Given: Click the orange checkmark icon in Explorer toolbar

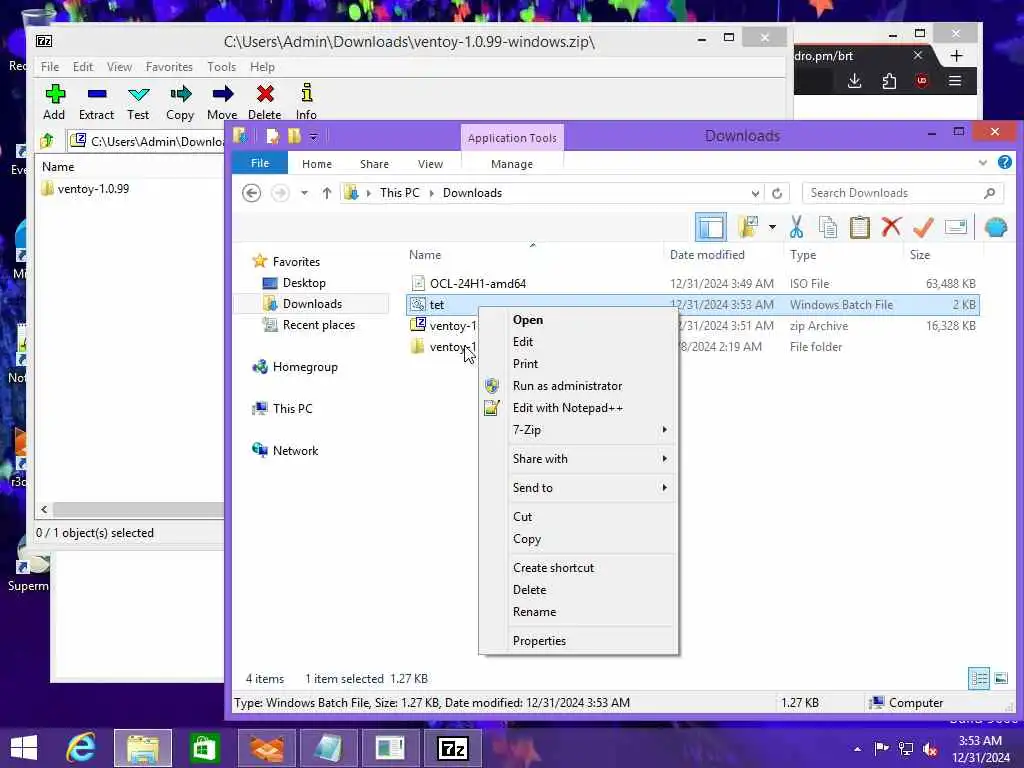Looking at the screenshot, I should [x=923, y=227].
